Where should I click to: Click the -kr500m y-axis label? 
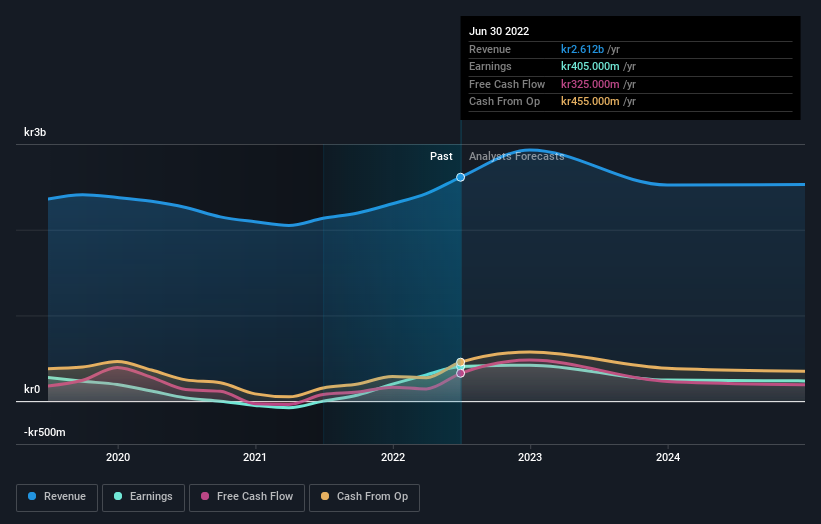click(x=45, y=432)
